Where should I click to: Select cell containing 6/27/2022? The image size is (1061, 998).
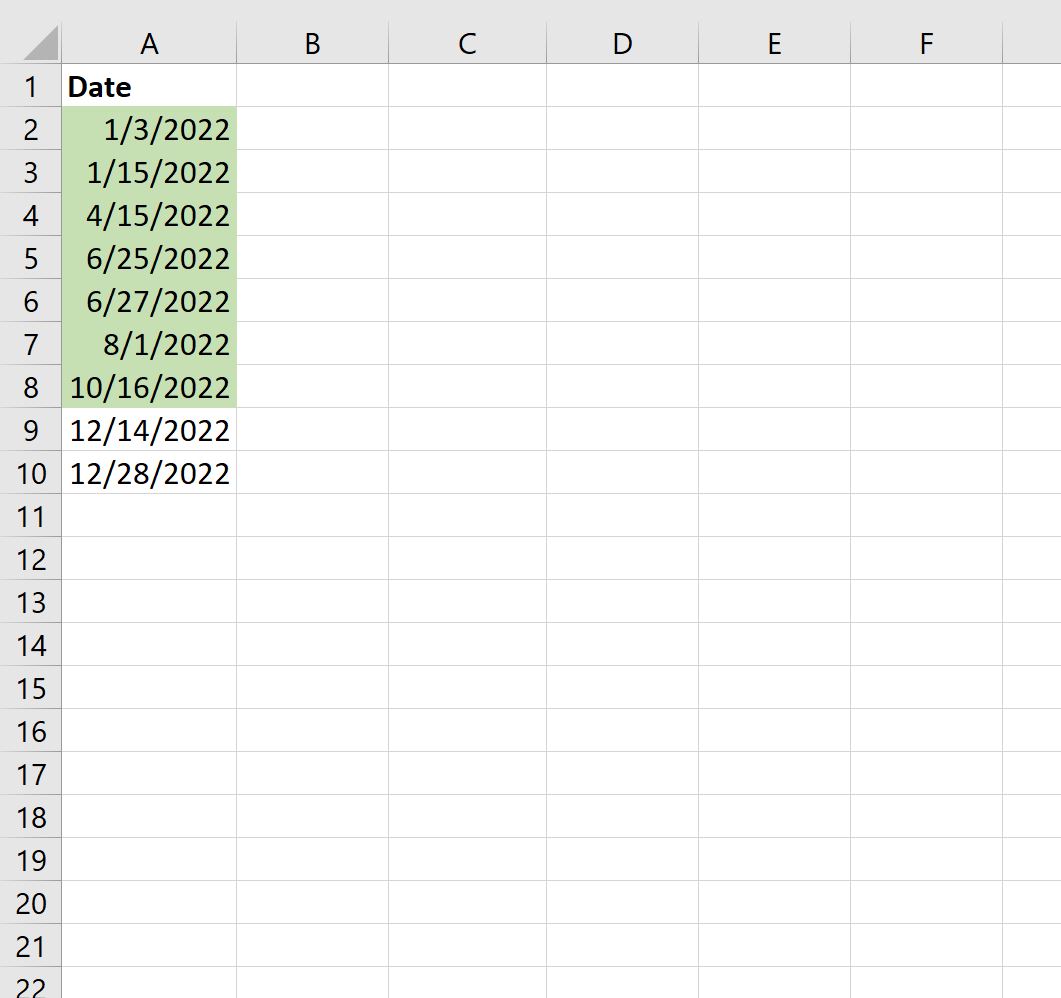(149, 300)
